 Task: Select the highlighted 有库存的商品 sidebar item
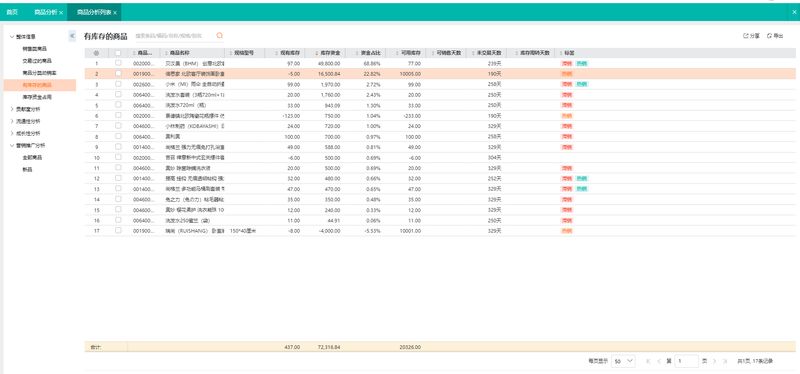click(x=39, y=85)
